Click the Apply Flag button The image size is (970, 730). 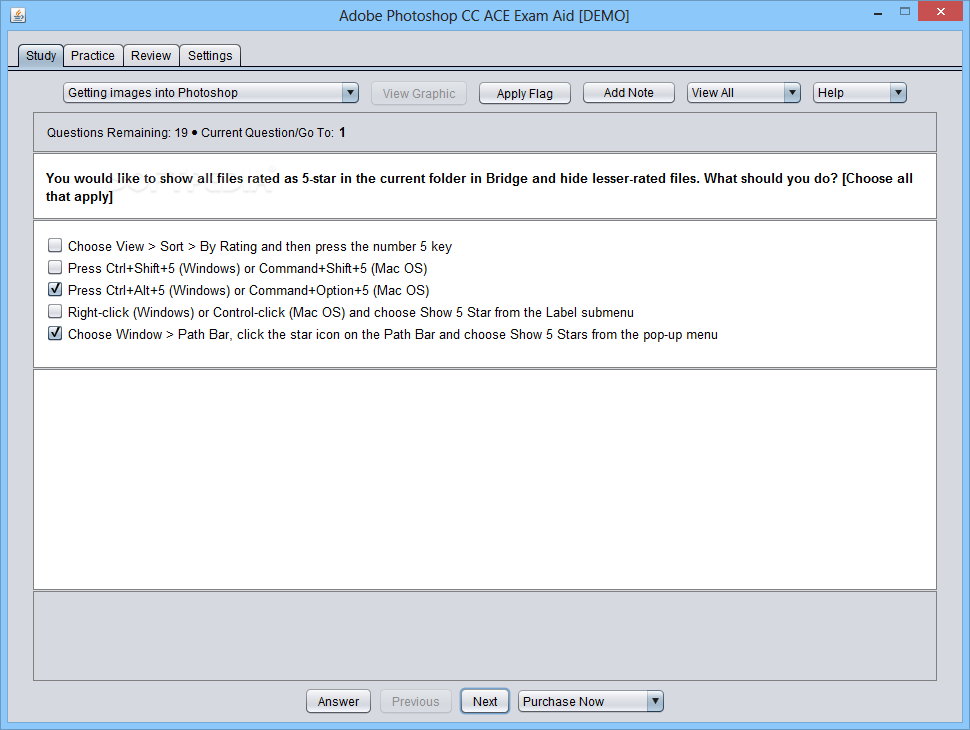point(525,93)
